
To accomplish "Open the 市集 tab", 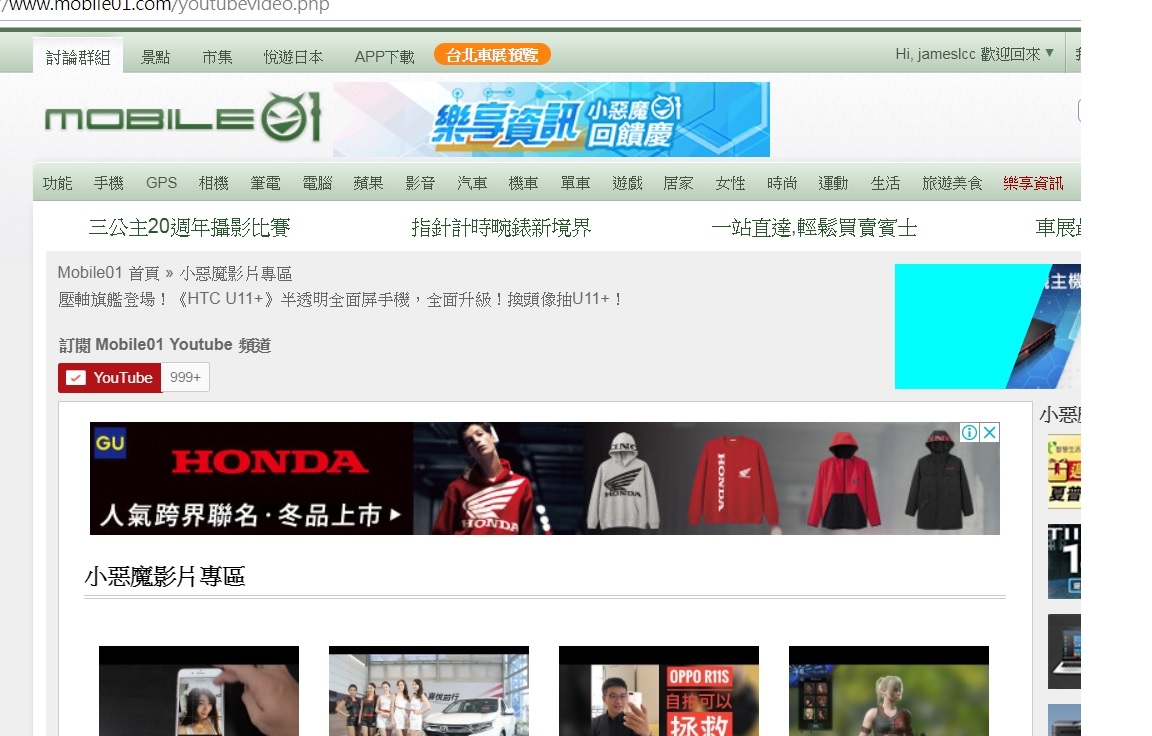I will point(217,57).
